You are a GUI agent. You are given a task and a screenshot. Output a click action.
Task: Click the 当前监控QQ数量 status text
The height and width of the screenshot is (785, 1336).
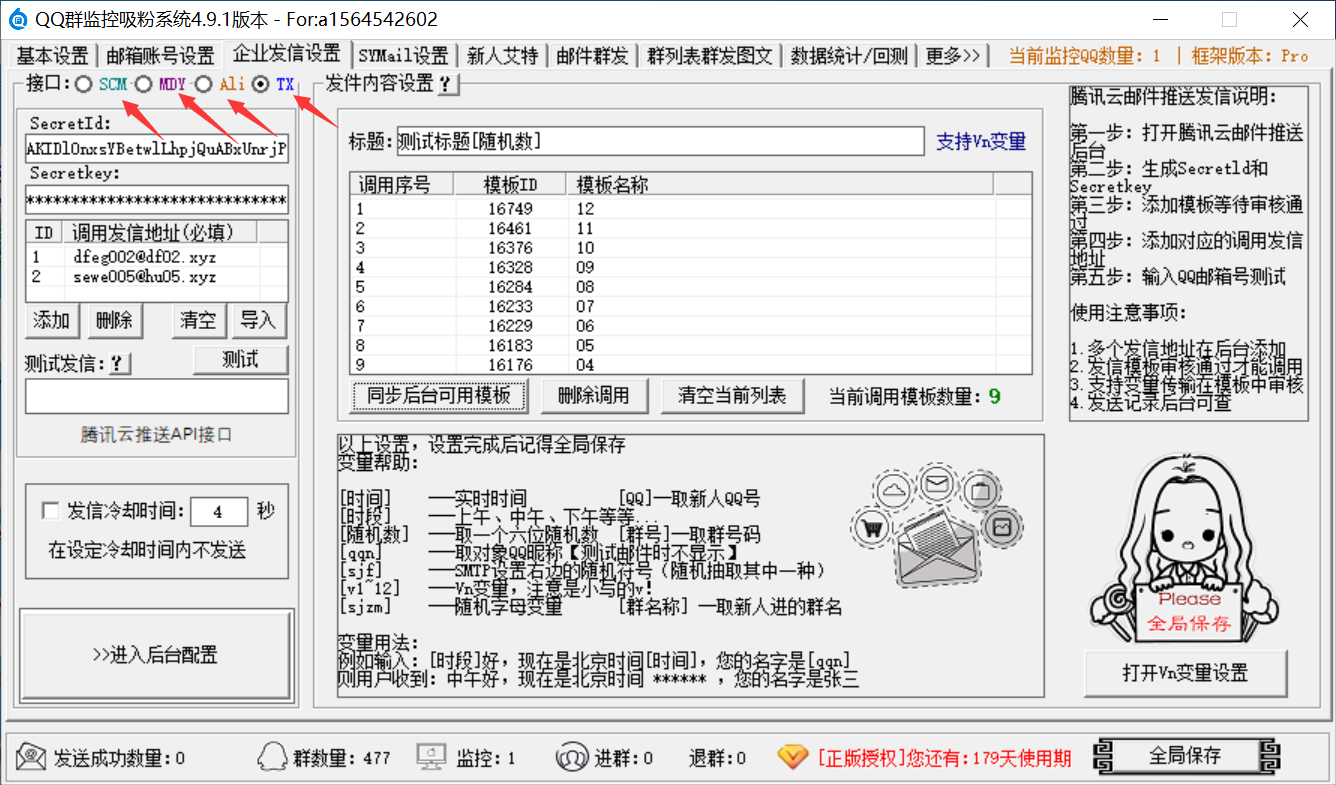1085,56
